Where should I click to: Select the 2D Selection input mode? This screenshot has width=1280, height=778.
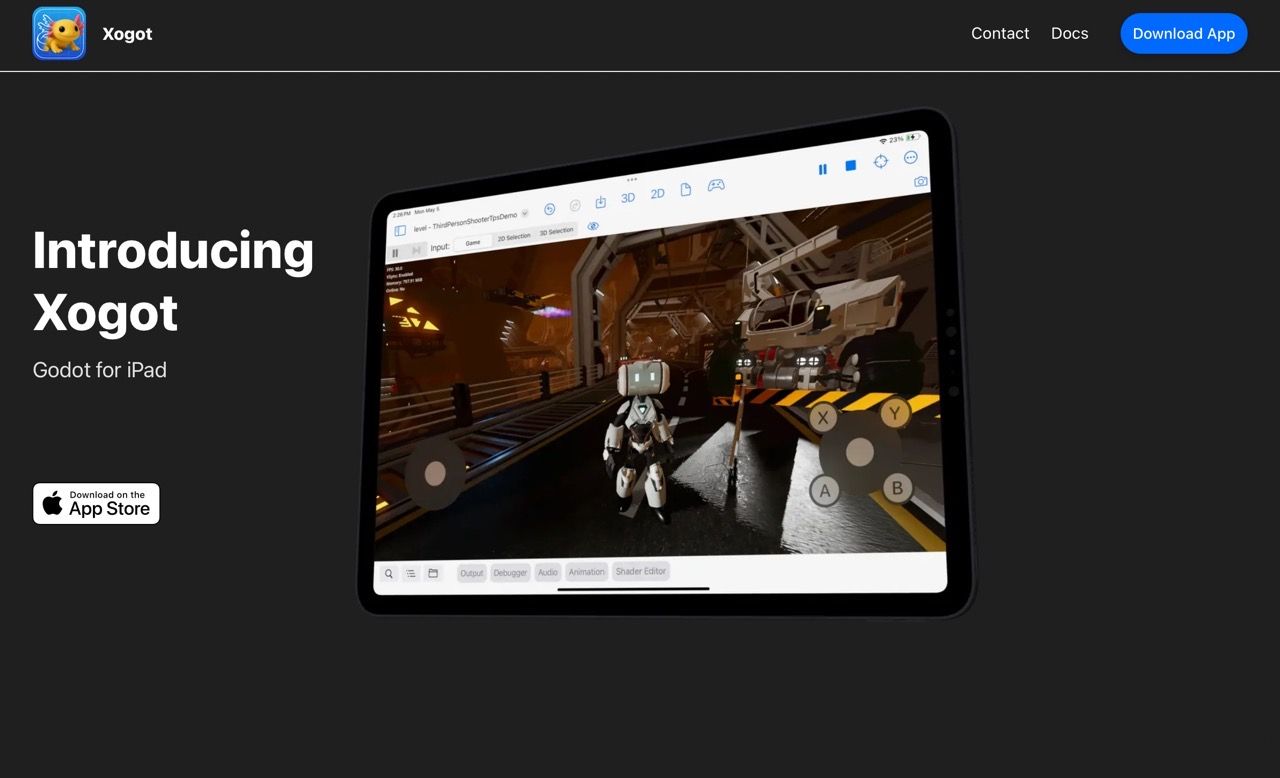[513, 237]
